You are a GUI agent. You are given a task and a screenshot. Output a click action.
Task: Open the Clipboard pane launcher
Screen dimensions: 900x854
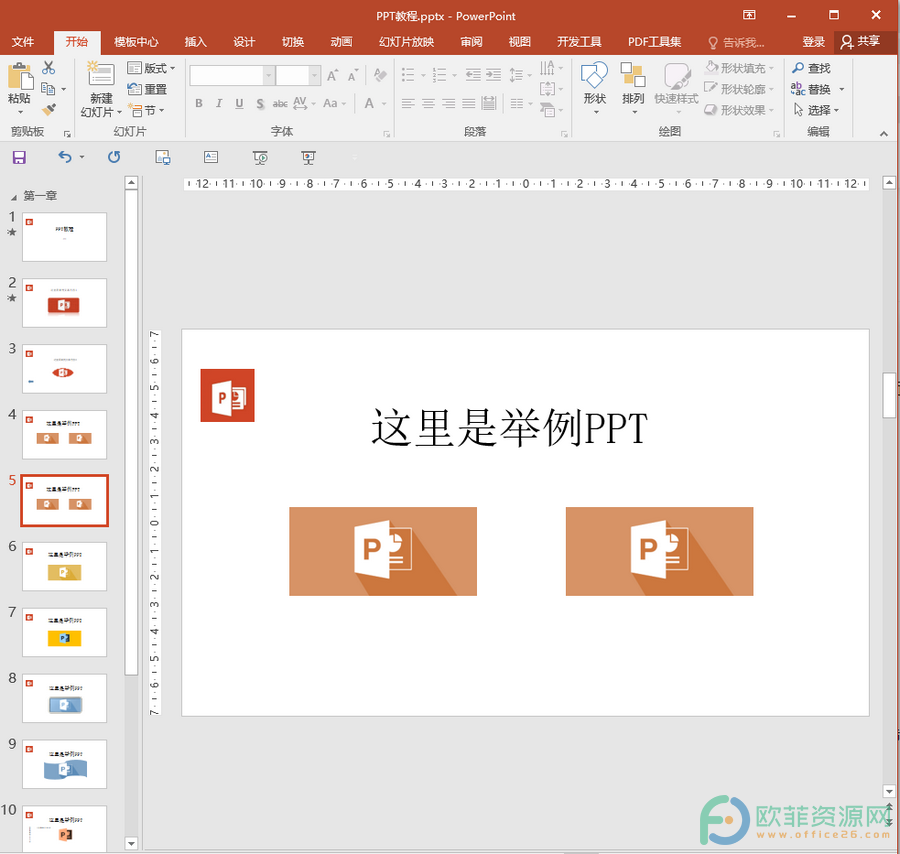pos(67,134)
